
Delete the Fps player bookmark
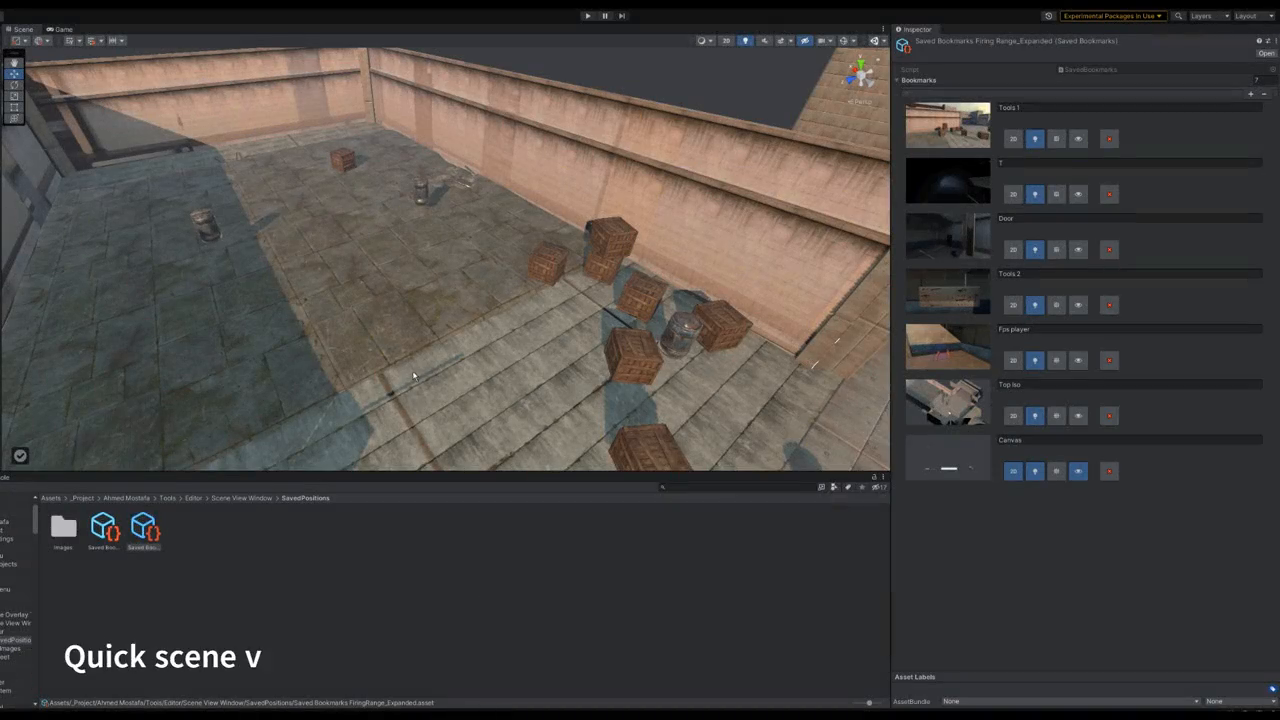pos(1109,360)
